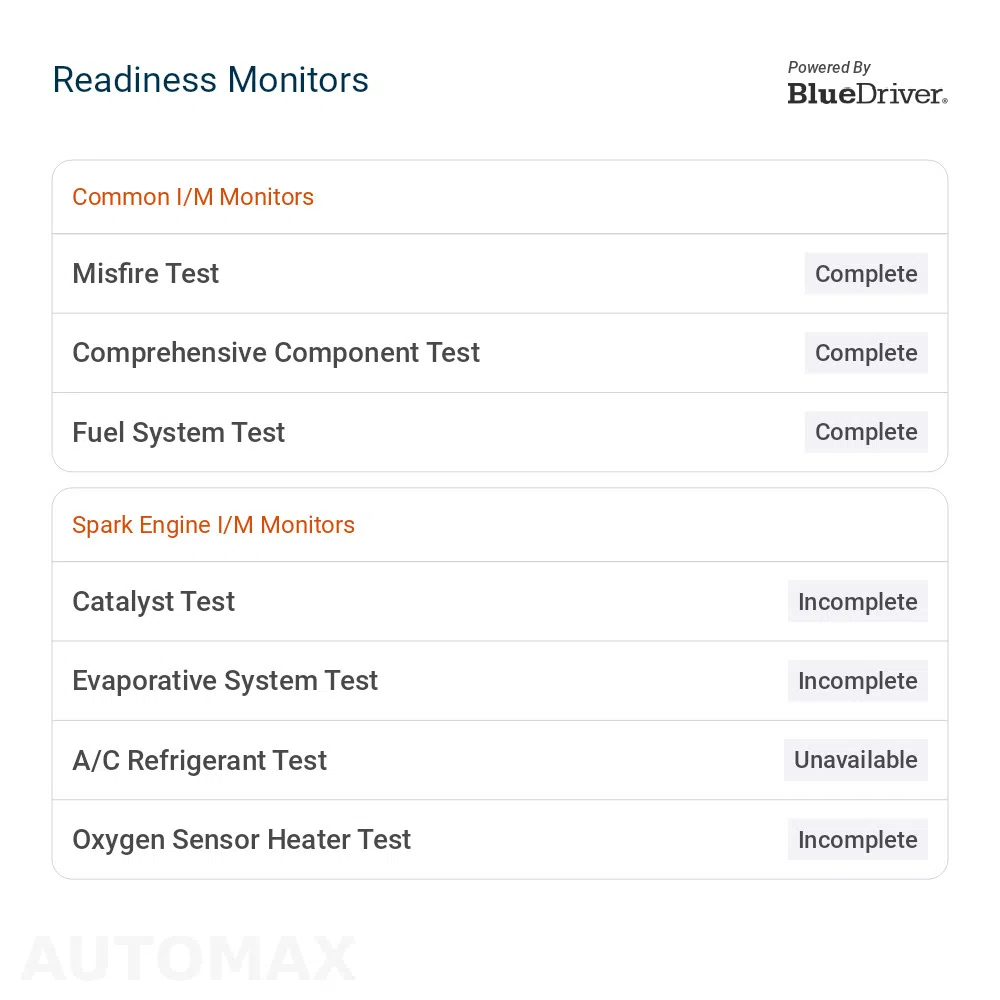
Task: Open the Misfire Test row
Action: click(x=500, y=274)
